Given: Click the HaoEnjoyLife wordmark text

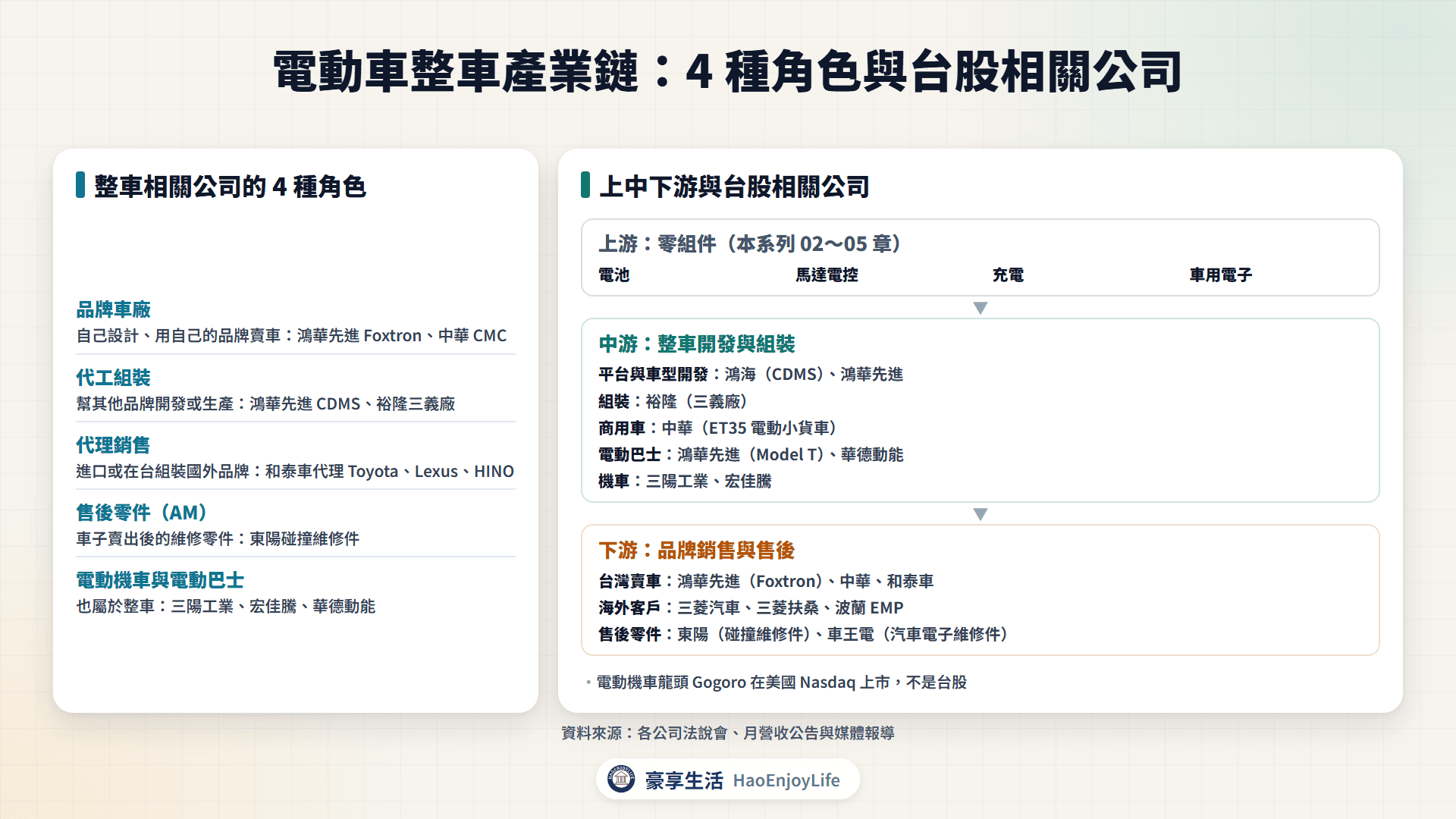Looking at the screenshot, I should tap(786, 780).
